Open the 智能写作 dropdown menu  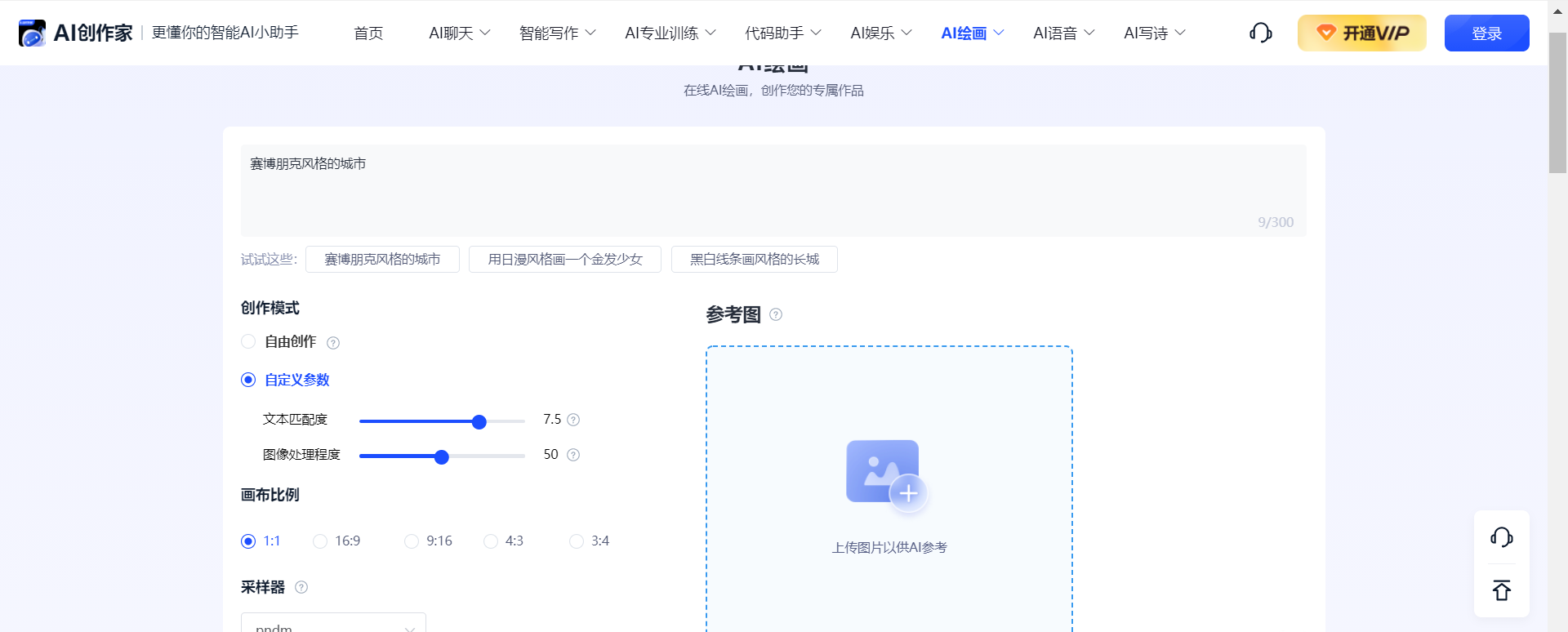[x=557, y=33]
